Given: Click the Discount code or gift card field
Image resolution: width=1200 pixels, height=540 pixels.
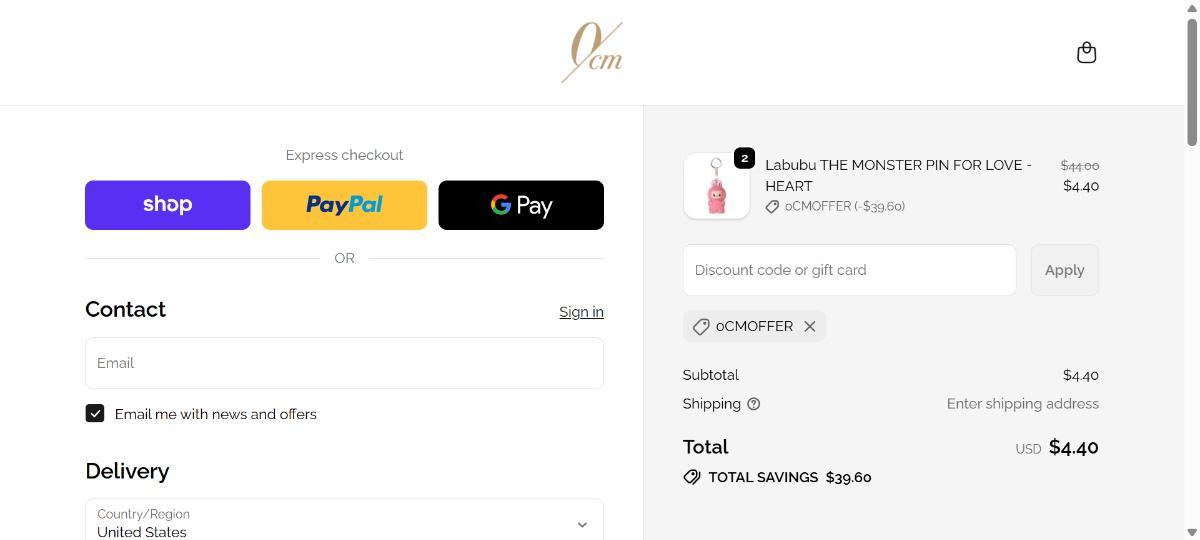Looking at the screenshot, I should (x=849, y=270).
